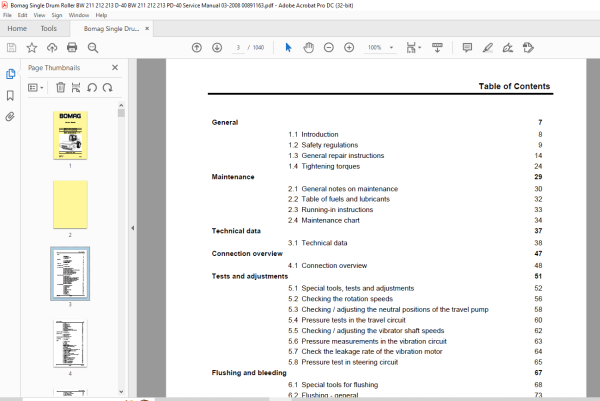Open the fit page options dropdown
600x401 pixels.
coord(413,47)
